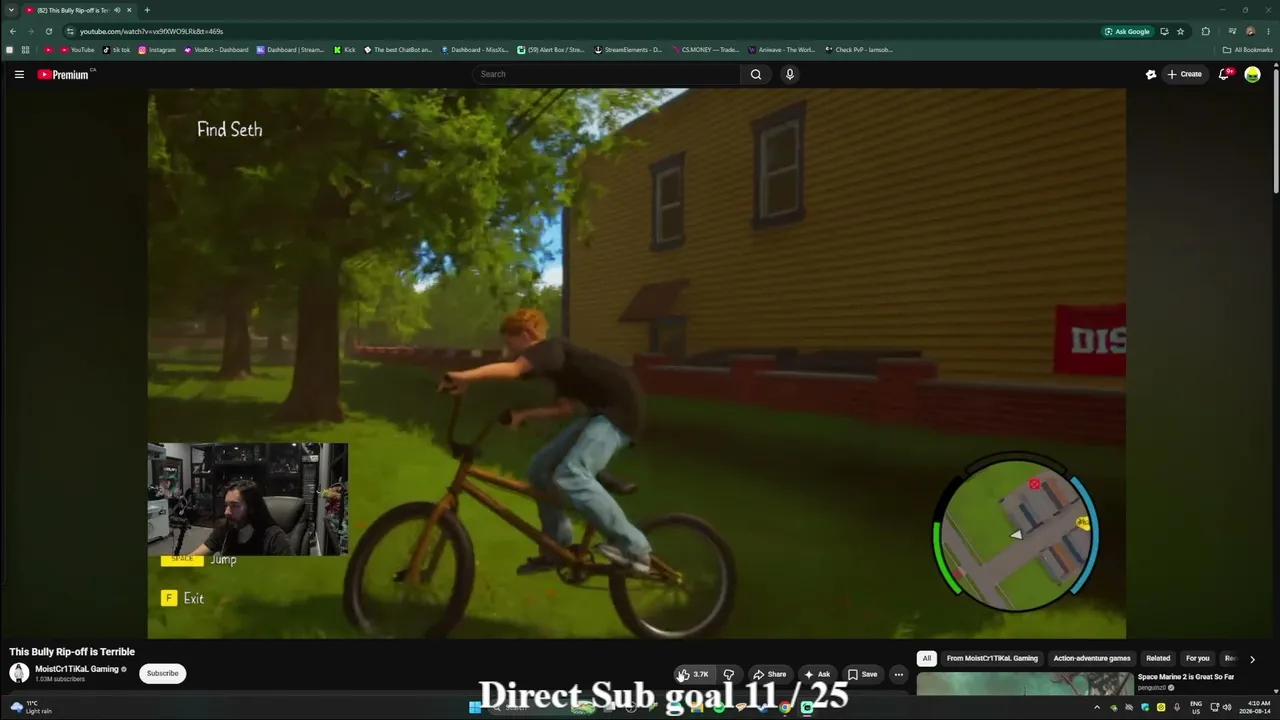Open Space Marine 2 is Great So Far title

pos(1186,677)
